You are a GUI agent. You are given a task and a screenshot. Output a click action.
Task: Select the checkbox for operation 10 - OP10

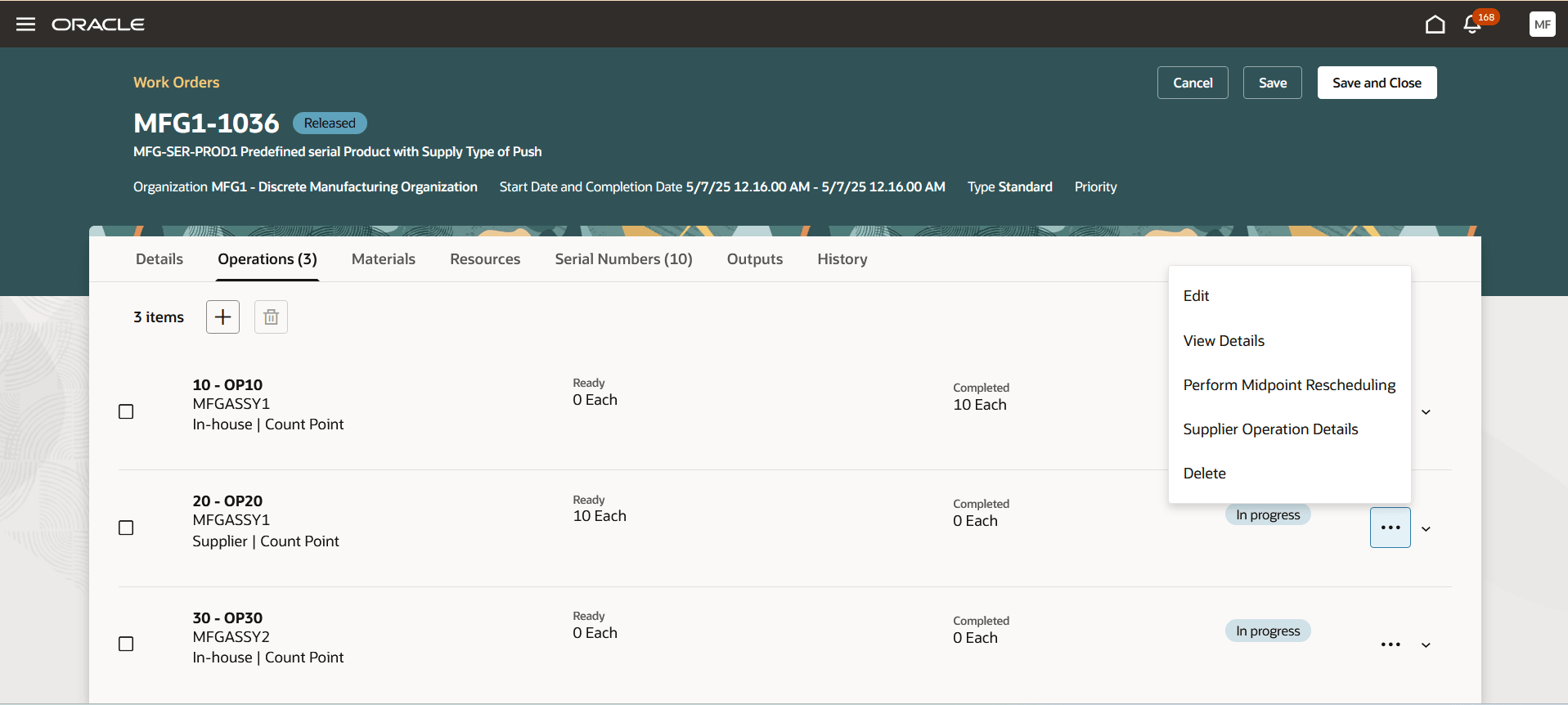[x=126, y=411]
